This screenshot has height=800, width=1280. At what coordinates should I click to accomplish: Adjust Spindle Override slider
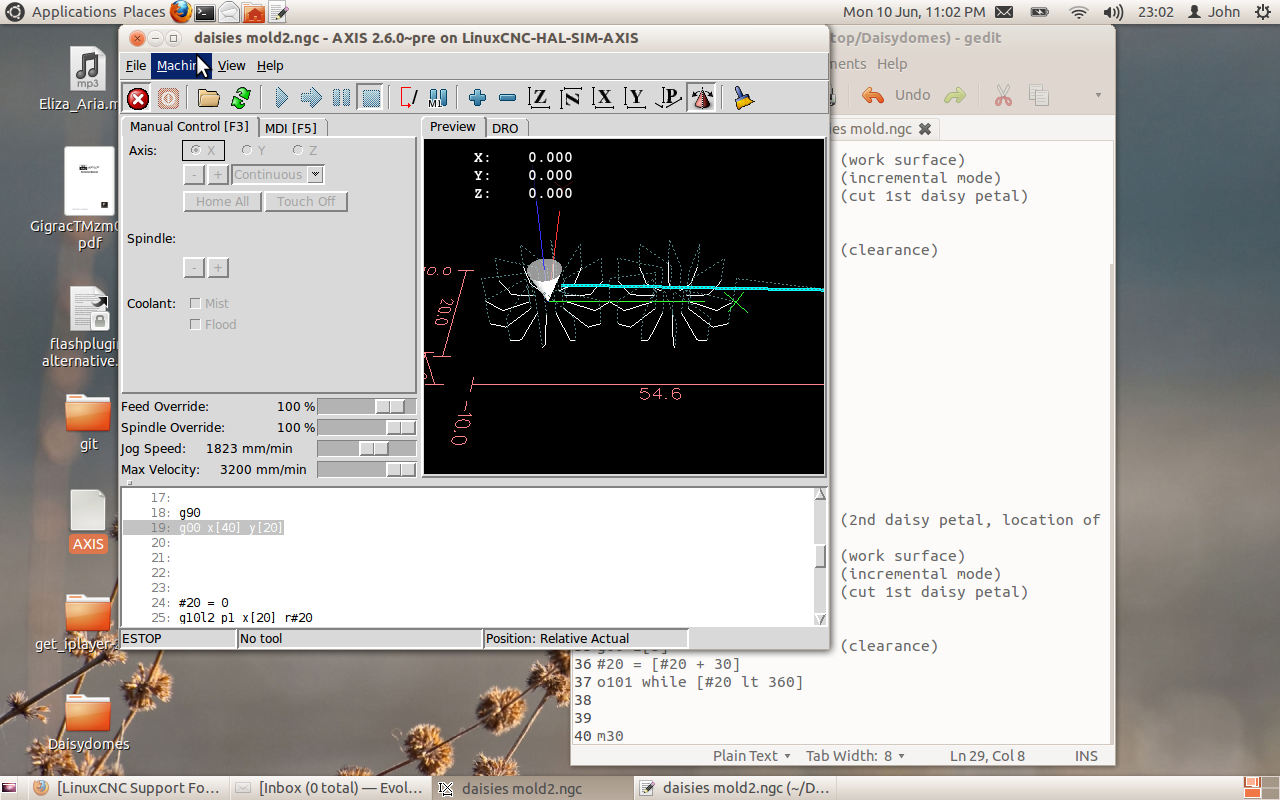[x=366, y=427]
